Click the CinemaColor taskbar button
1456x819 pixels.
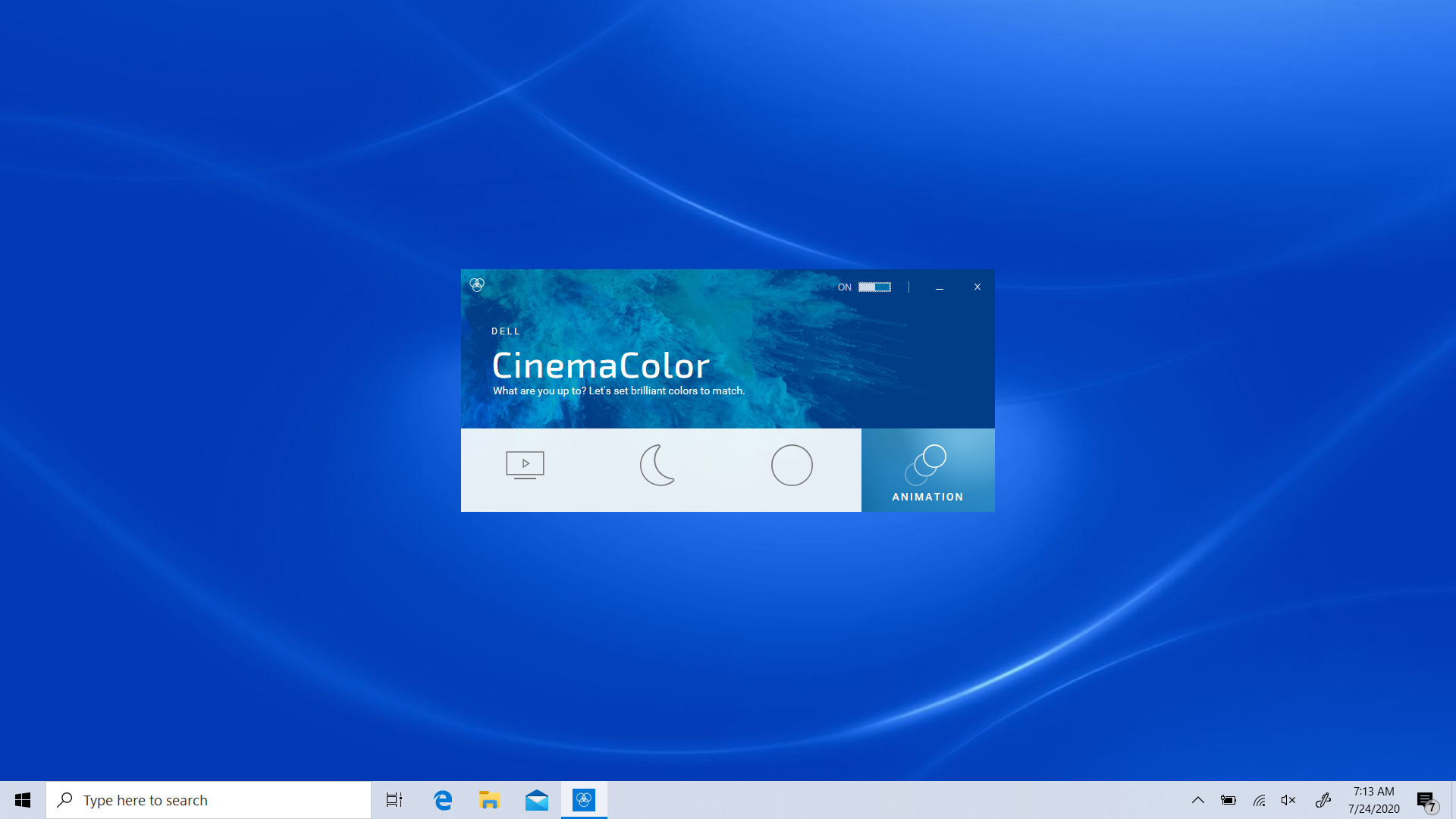point(584,800)
